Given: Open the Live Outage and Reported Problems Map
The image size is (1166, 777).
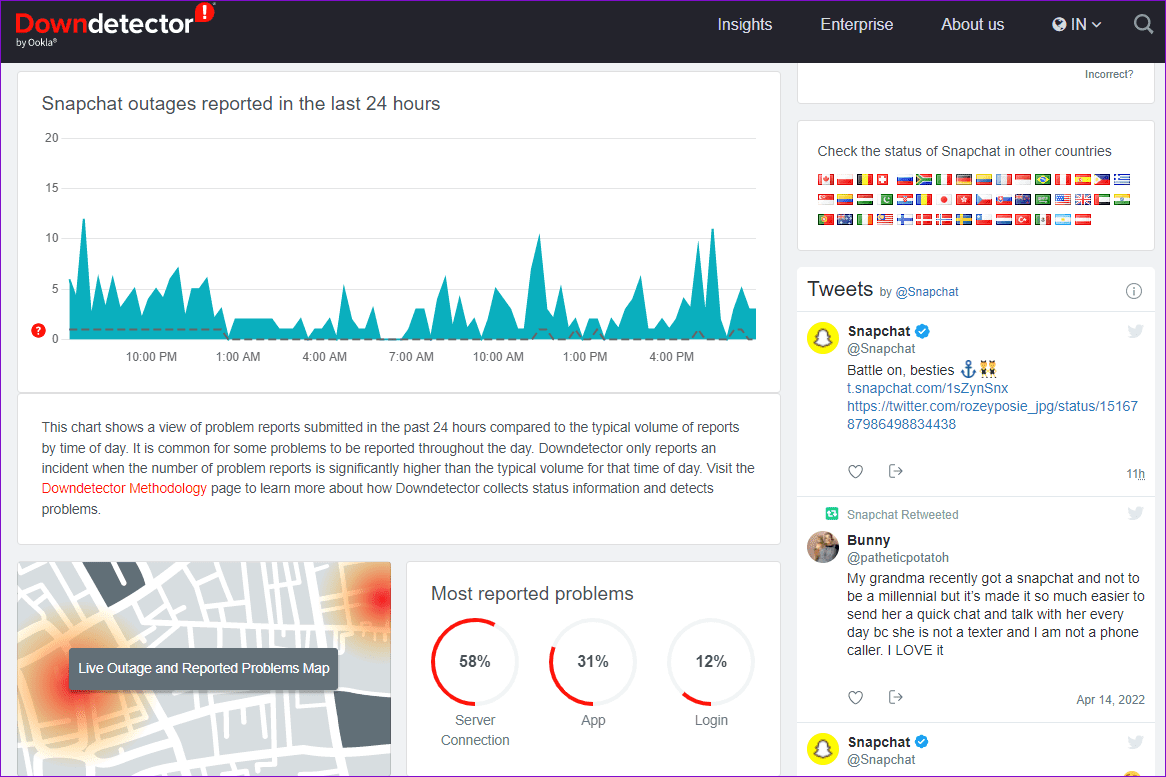Looking at the screenshot, I should (203, 668).
